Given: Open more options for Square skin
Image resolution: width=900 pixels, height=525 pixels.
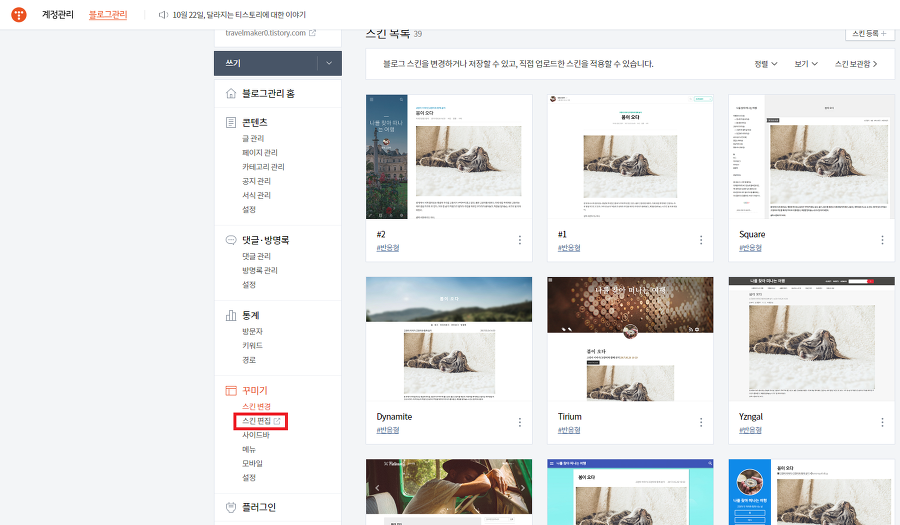Looking at the screenshot, I should [882, 240].
